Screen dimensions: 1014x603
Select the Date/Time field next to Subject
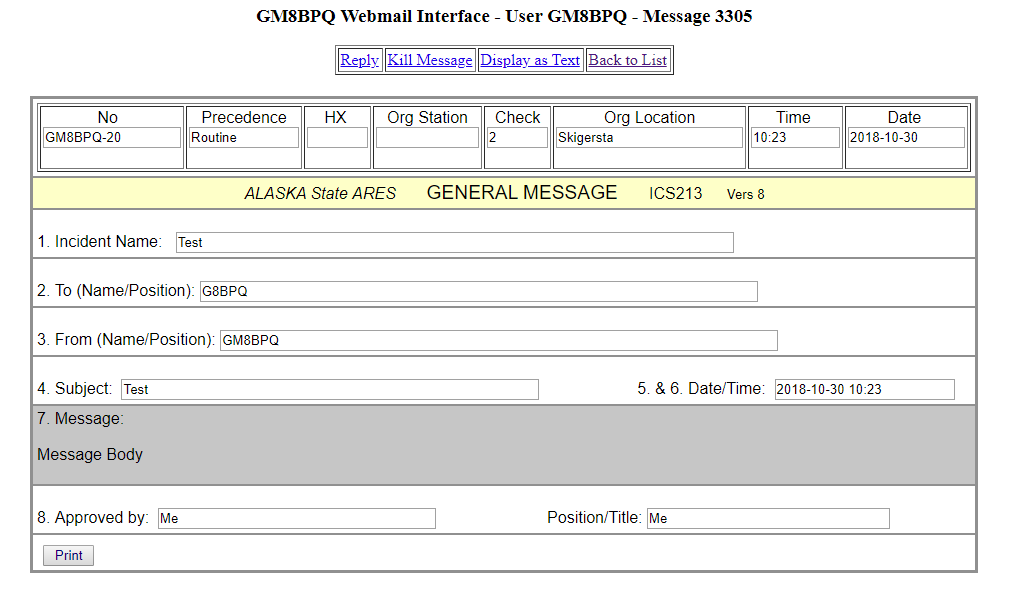point(863,389)
